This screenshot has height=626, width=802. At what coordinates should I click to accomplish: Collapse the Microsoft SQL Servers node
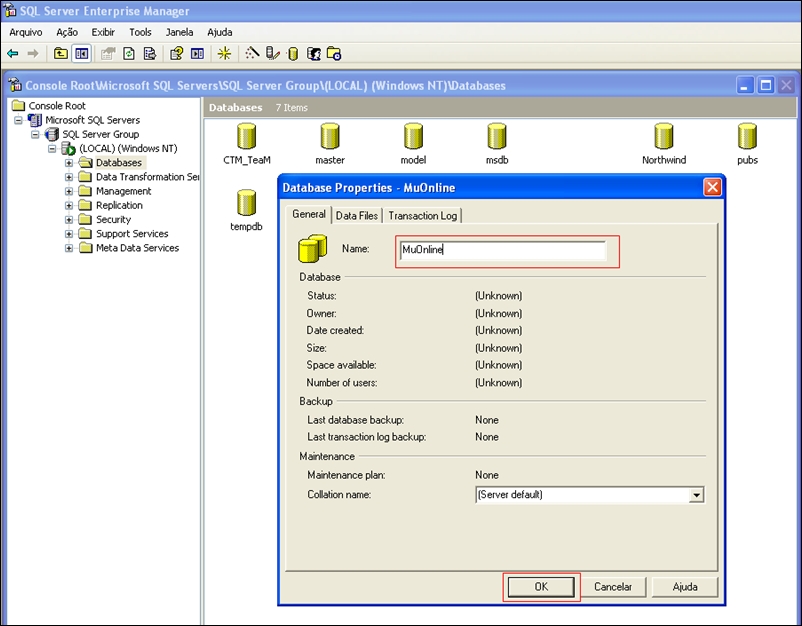(18, 120)
